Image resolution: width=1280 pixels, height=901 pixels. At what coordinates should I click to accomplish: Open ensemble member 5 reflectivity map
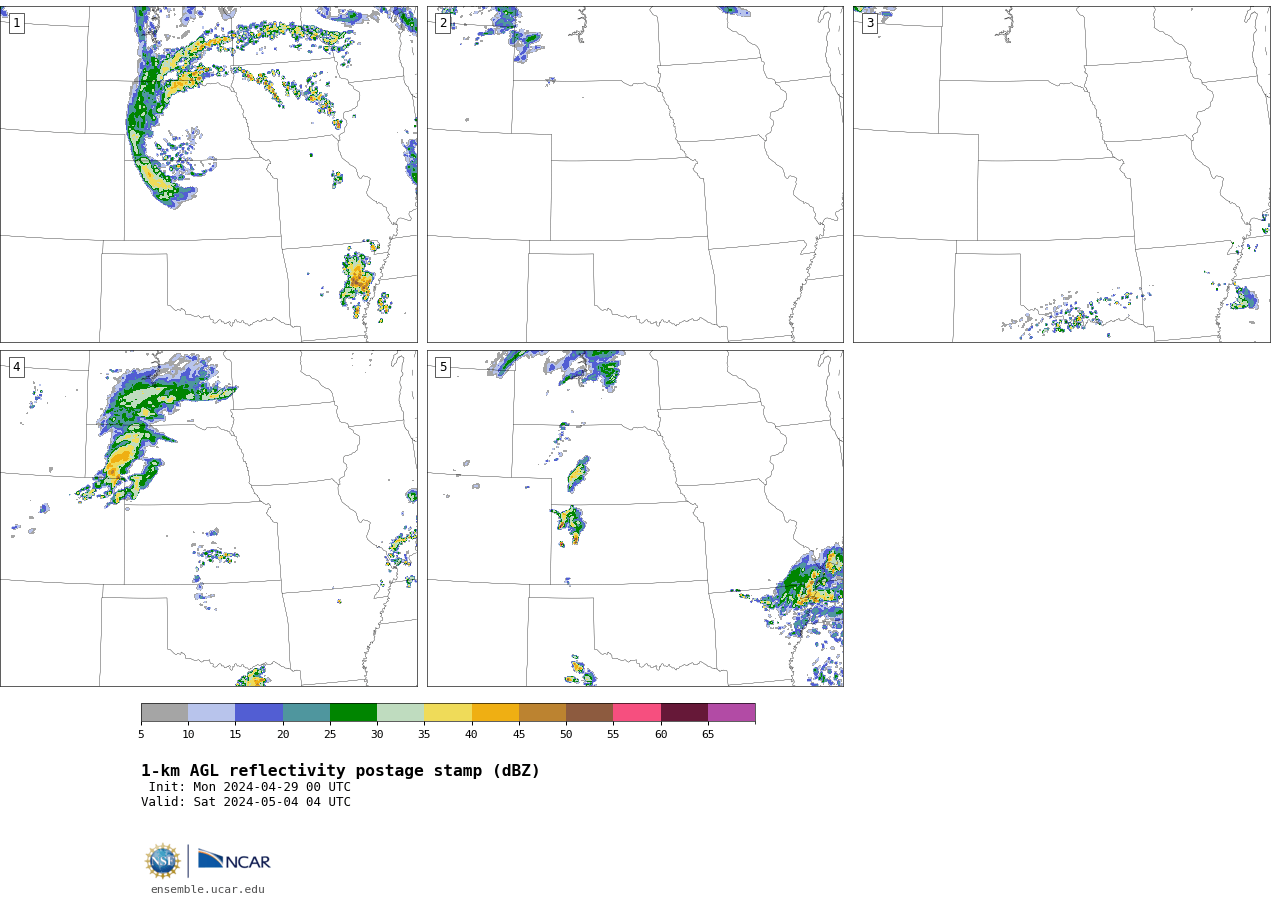[635, 518]
